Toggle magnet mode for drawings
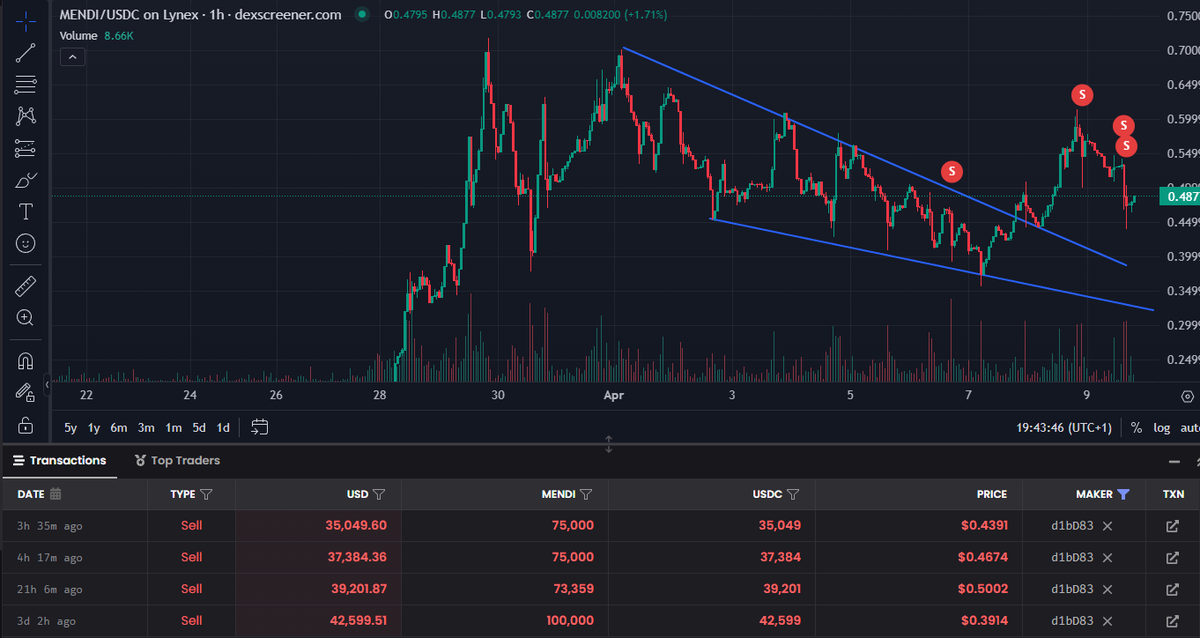Screen dimensions: 1200x638 tap(26, 361)
